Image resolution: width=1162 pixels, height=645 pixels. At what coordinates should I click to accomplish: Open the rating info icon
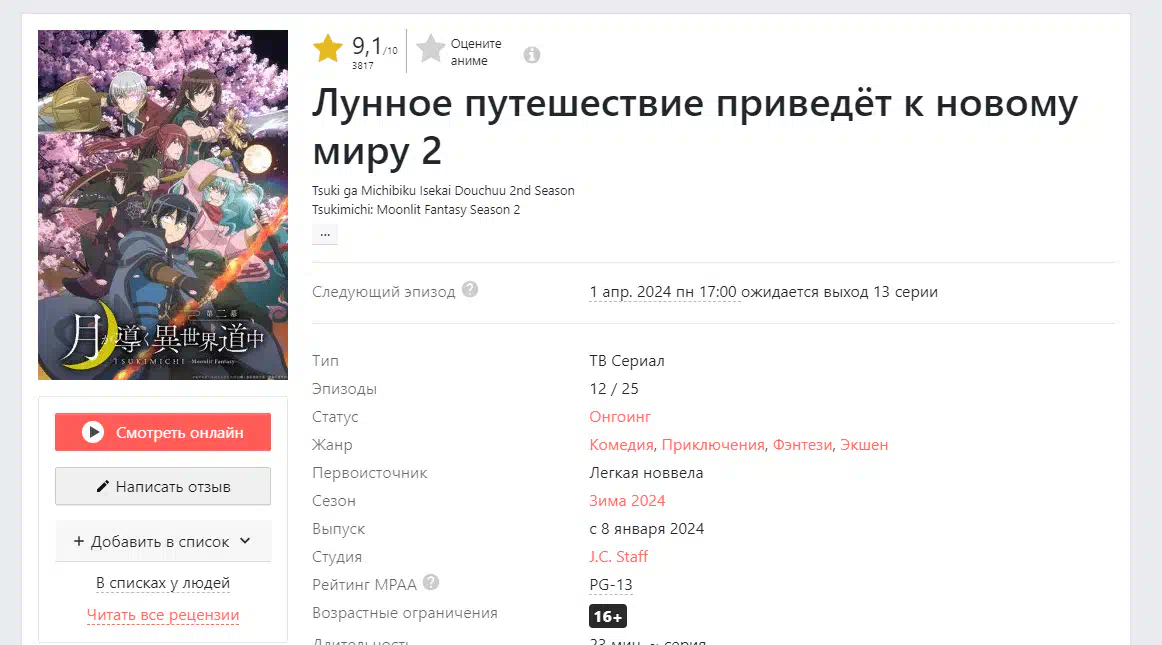[x=532, y=55]
